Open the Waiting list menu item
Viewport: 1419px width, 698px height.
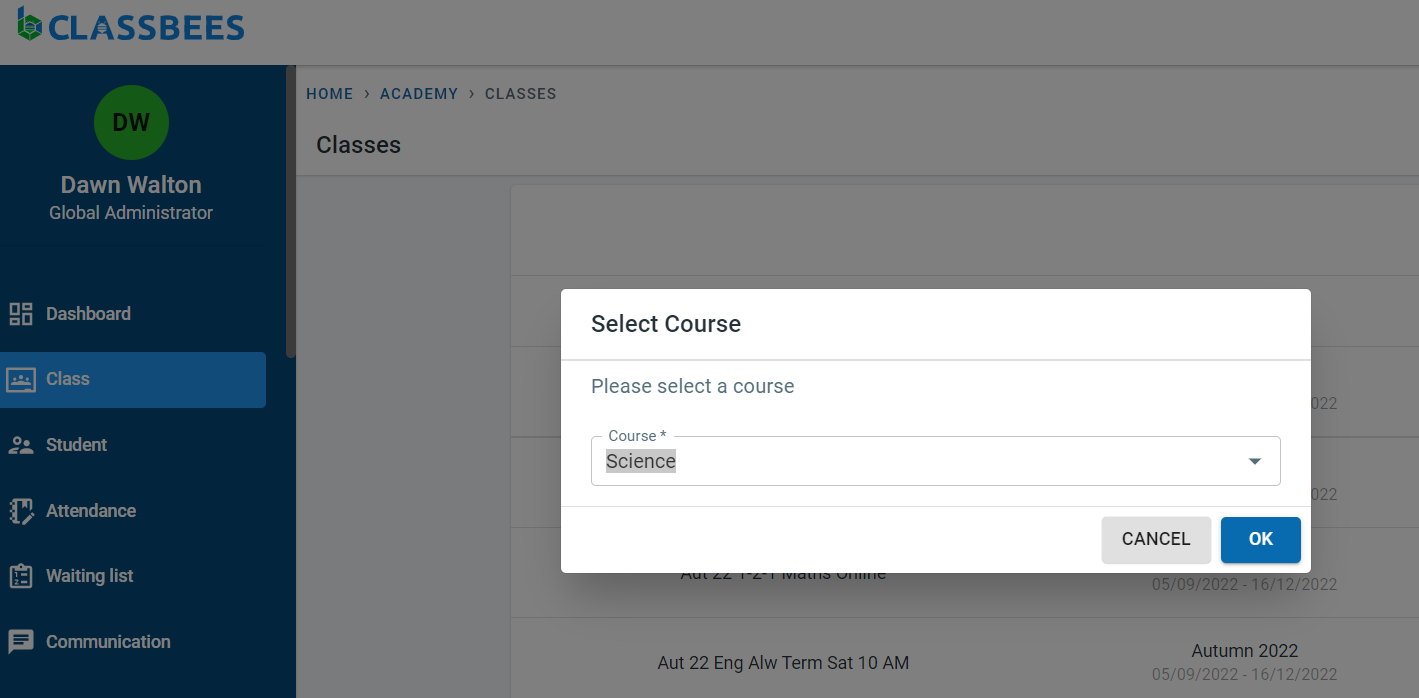point(90,576)
